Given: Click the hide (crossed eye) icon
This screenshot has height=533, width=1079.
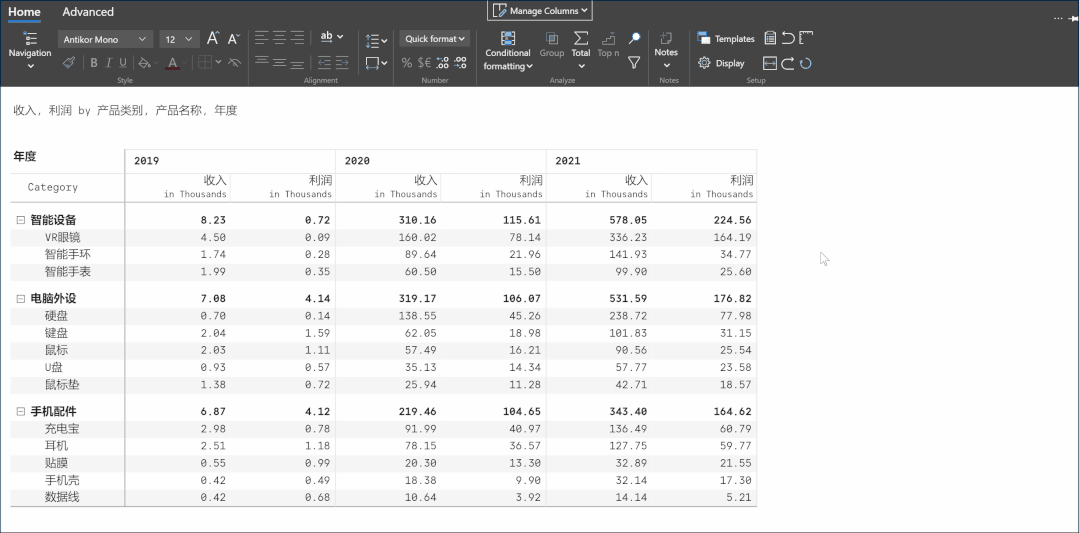Looking at the screenshot, I should pos(234,63).
